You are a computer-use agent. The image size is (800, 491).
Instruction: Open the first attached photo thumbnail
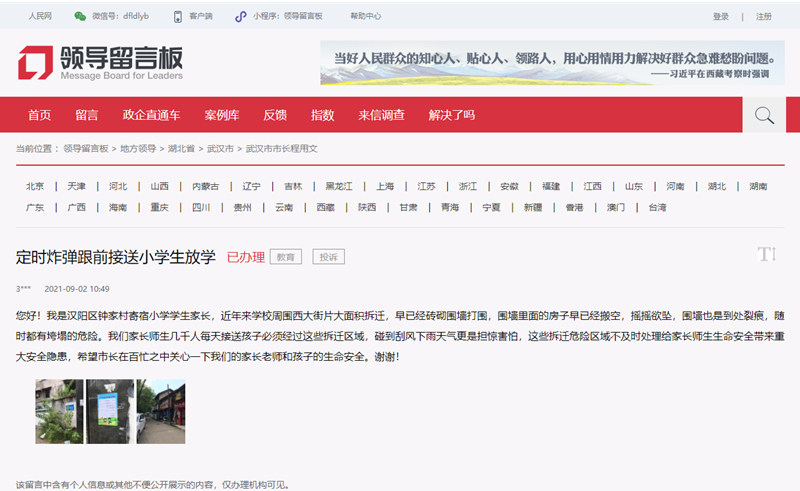coord(59,411)
